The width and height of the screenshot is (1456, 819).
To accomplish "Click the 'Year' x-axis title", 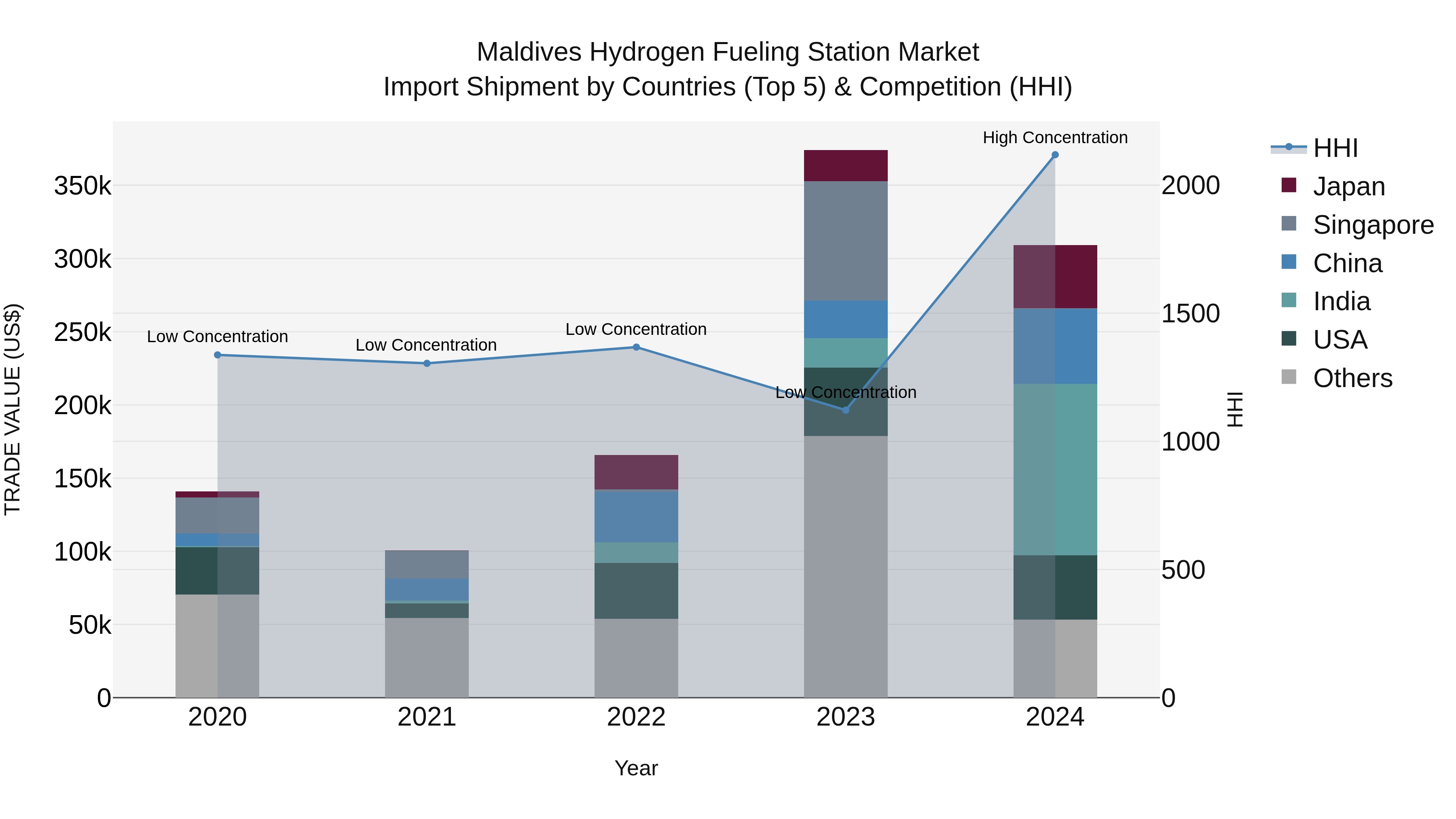I will click(x=637, y=768).
